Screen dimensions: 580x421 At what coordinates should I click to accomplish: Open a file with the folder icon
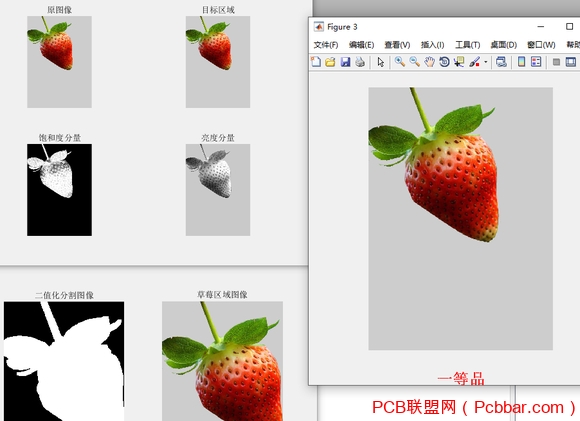point(330,62)
